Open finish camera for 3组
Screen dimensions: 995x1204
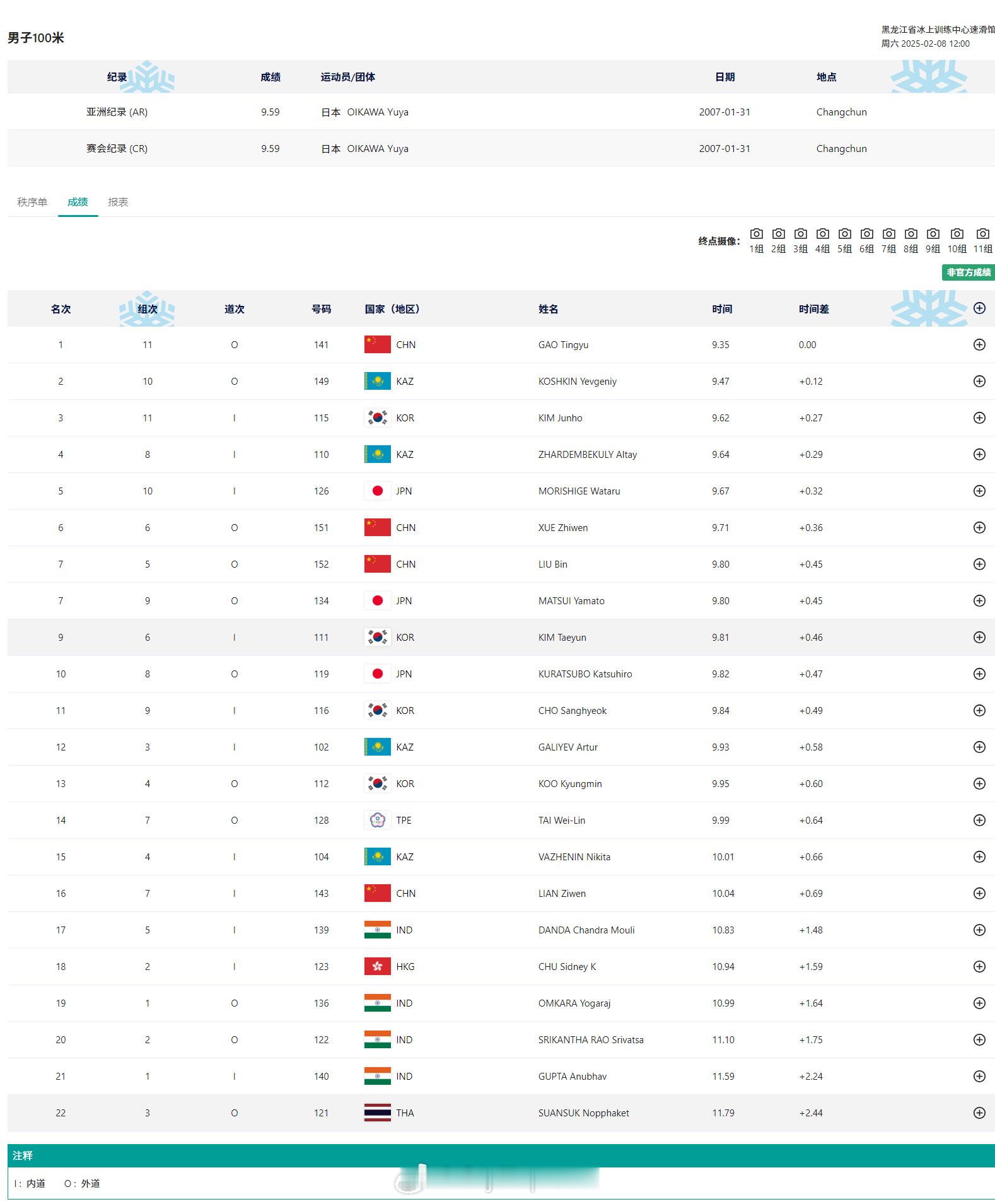click(800, 240)
